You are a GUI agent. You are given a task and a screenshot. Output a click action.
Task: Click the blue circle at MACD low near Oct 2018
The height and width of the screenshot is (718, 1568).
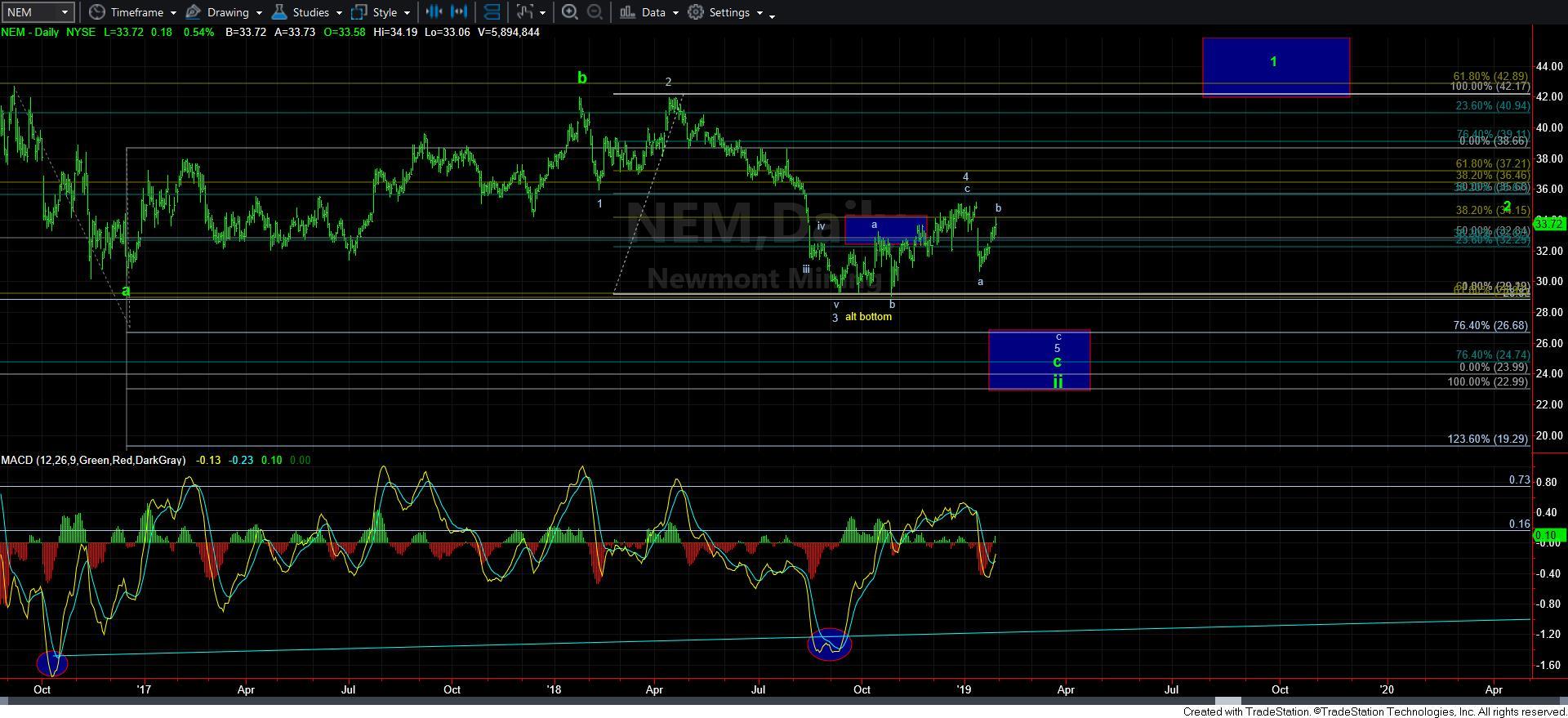click(x=829, y=644)
